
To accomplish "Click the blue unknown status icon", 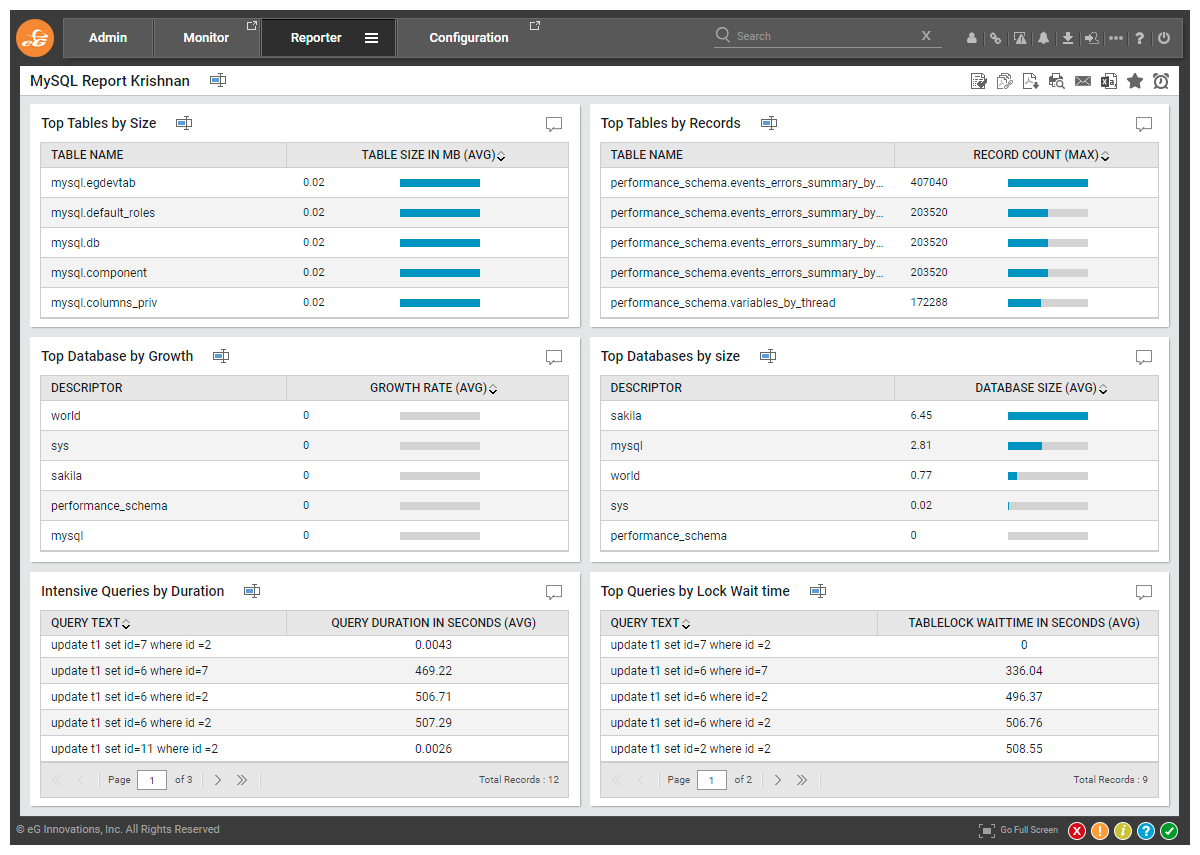I will pos(1146,831).
